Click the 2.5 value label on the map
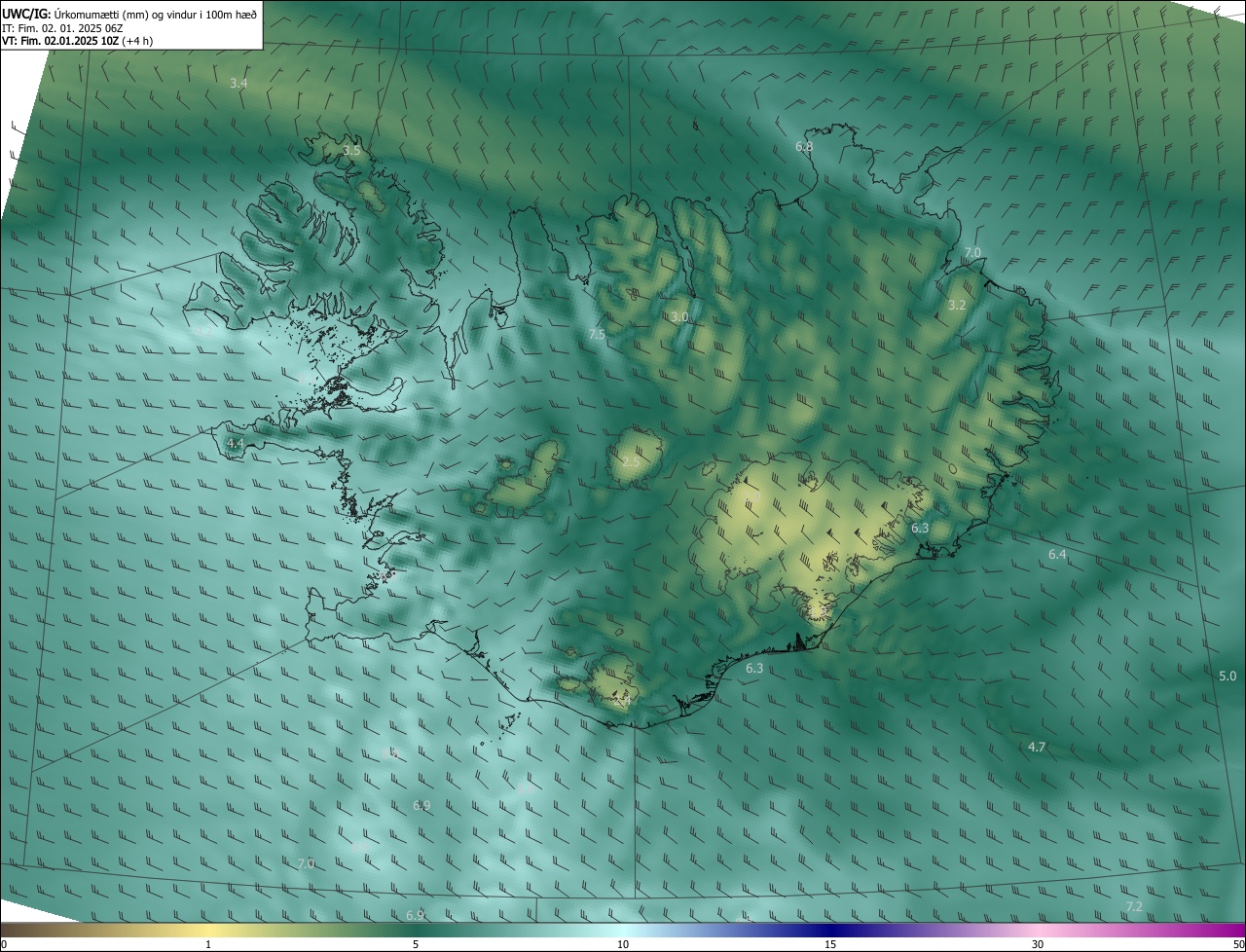1246x952 pixels. (632, 461)
